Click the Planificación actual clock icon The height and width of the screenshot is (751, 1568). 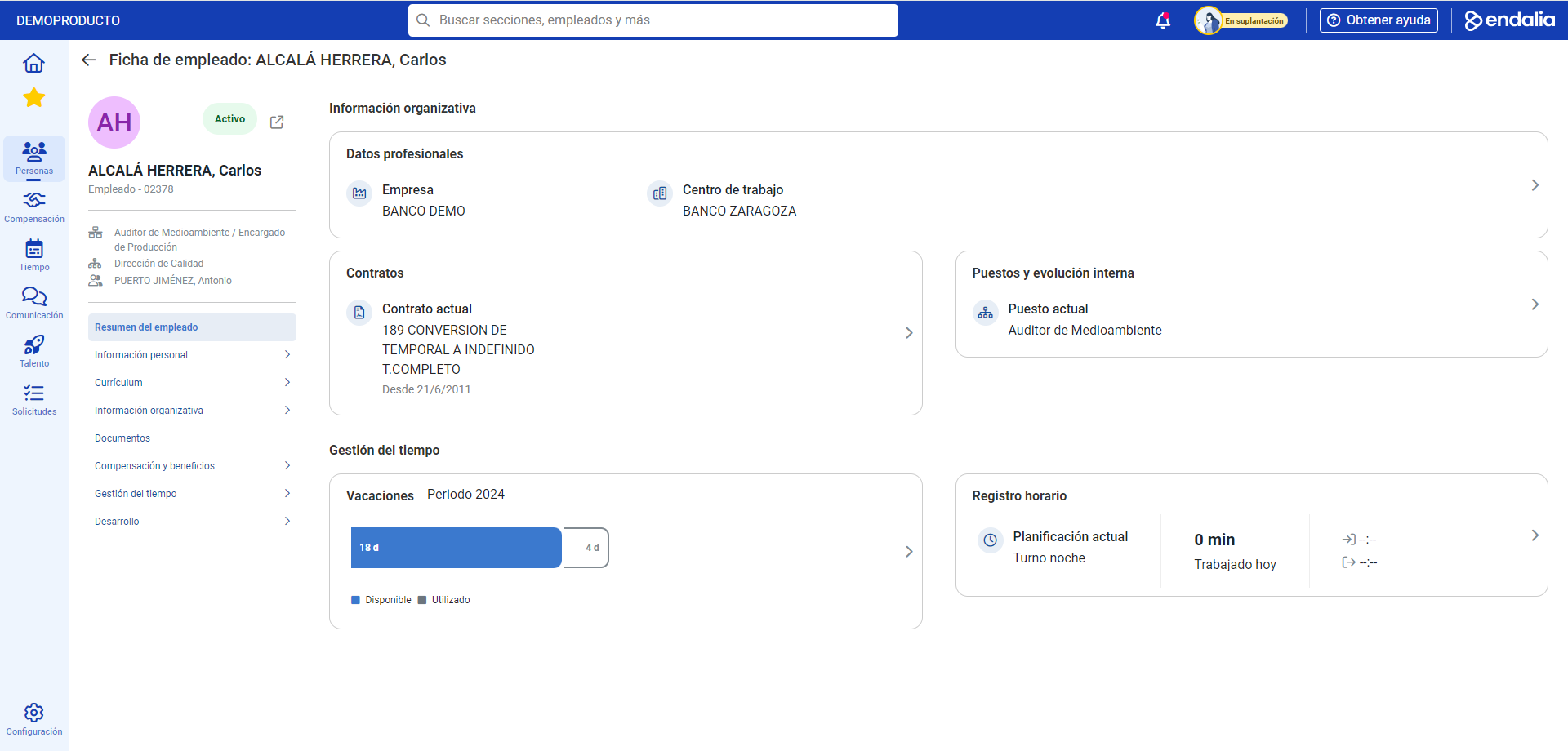pos(991,540)
